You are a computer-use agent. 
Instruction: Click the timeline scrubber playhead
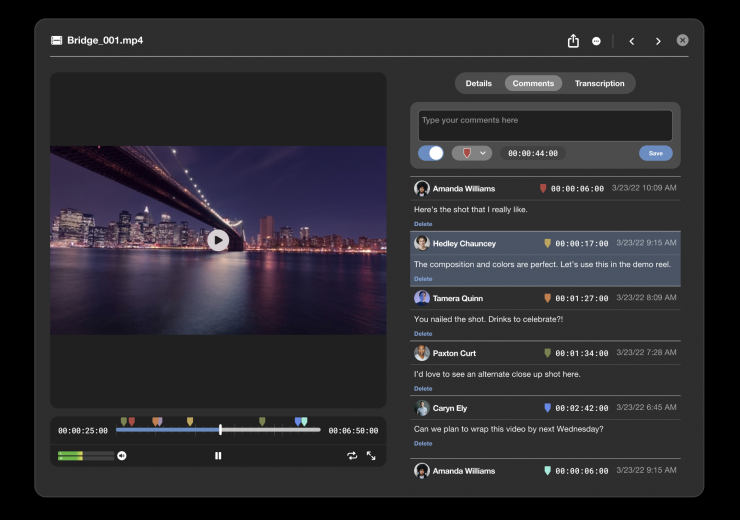click(x=221, y=430)
